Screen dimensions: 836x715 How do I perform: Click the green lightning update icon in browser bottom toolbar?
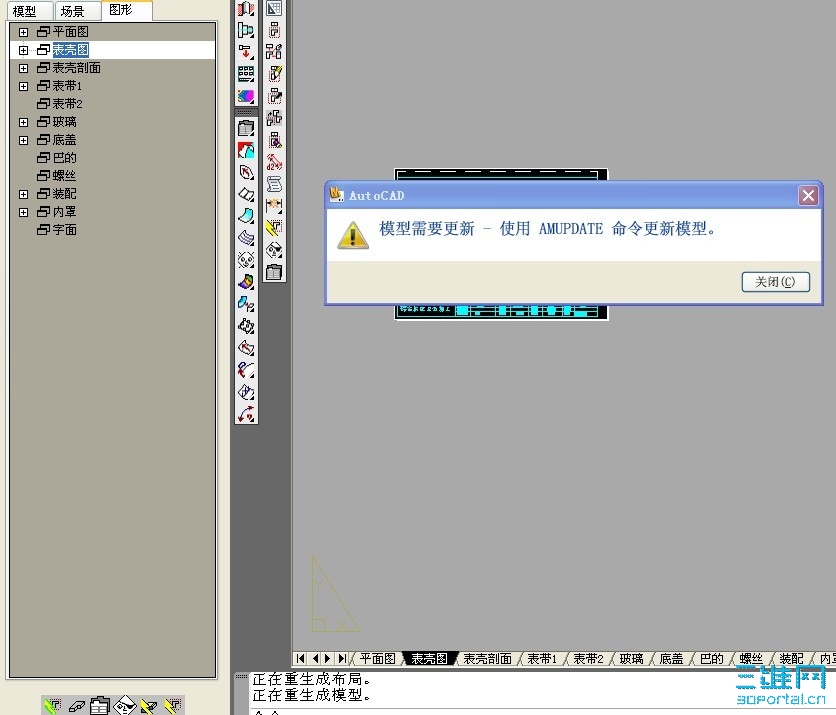click(52, 706)
